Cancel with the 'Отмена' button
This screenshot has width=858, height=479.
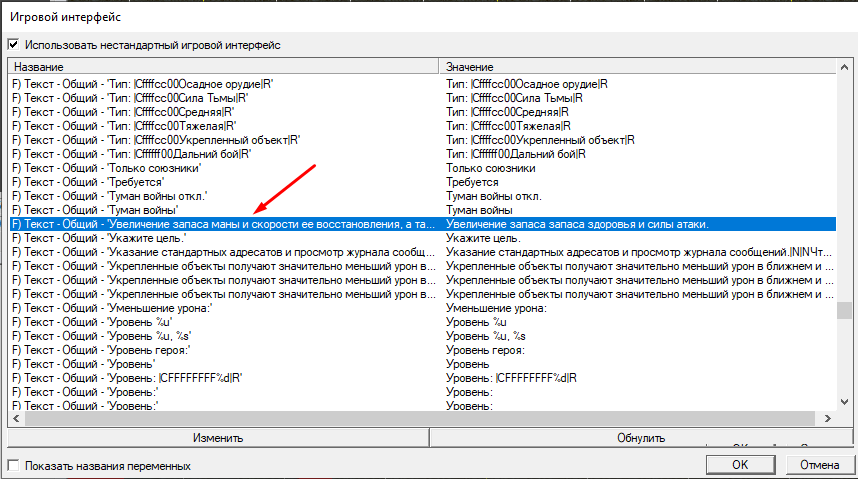820,465
